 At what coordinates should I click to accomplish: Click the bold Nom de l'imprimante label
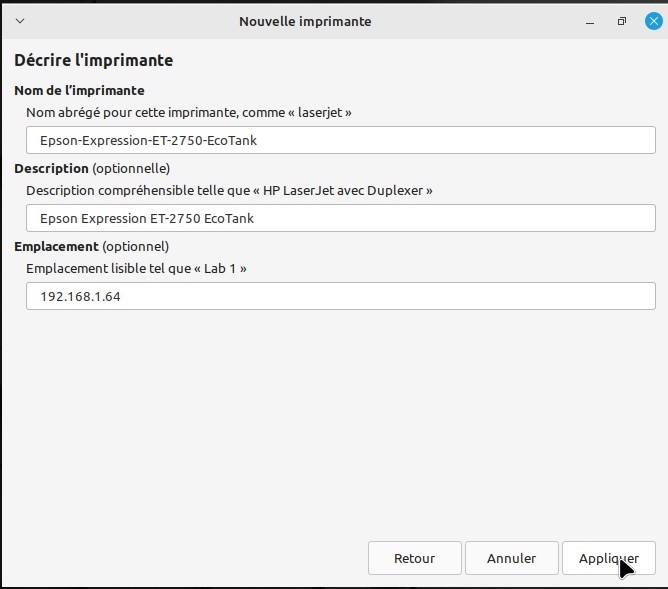click(79, 90)
